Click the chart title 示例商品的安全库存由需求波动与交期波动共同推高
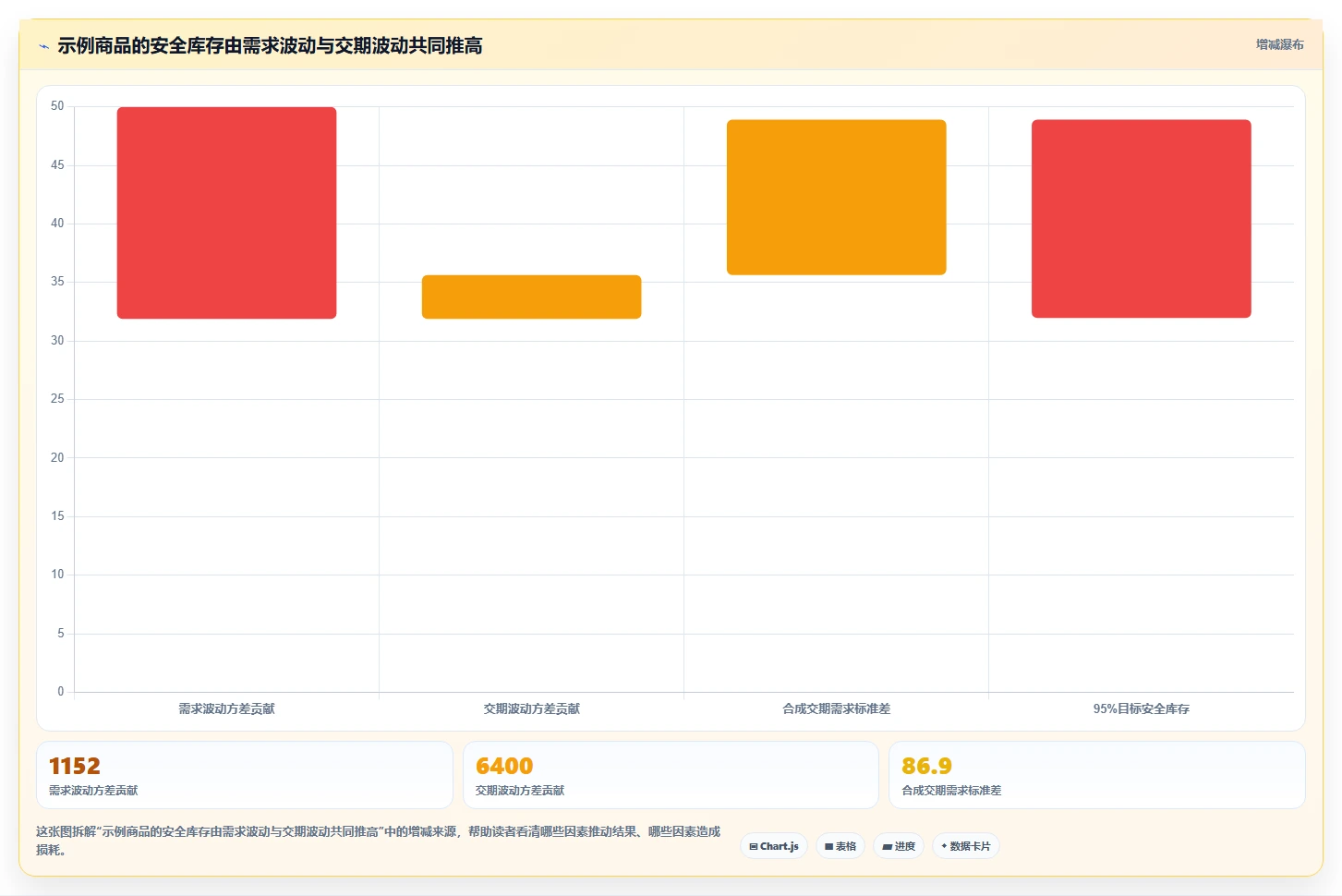 tap(270, 46)
